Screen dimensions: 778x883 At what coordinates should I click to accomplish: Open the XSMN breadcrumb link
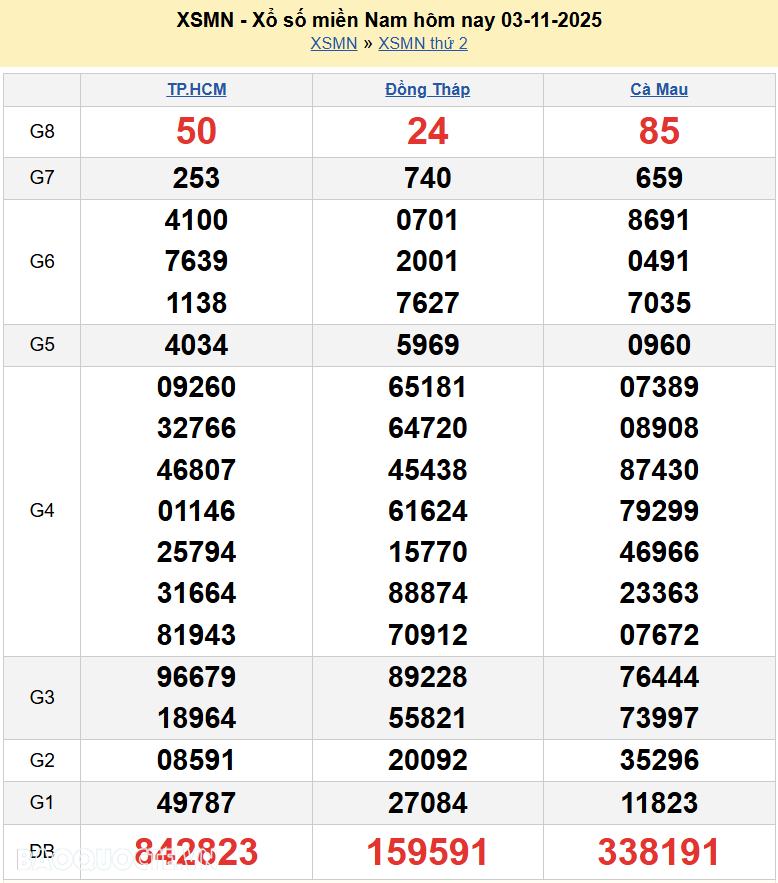coord(333,43)
